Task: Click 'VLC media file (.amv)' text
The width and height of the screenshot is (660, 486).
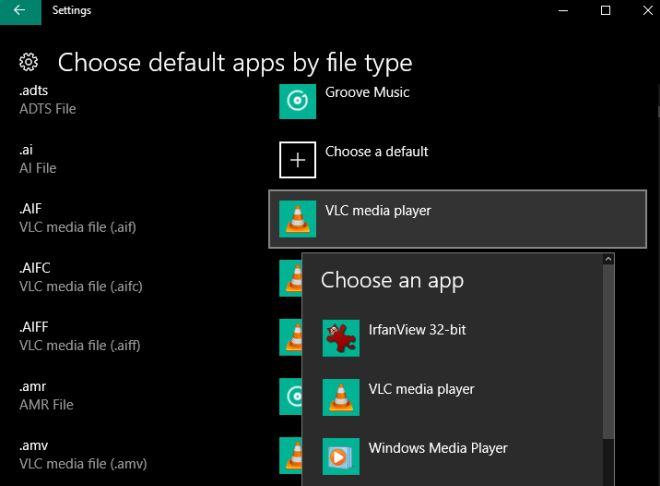Action: (x=83, y=464)
